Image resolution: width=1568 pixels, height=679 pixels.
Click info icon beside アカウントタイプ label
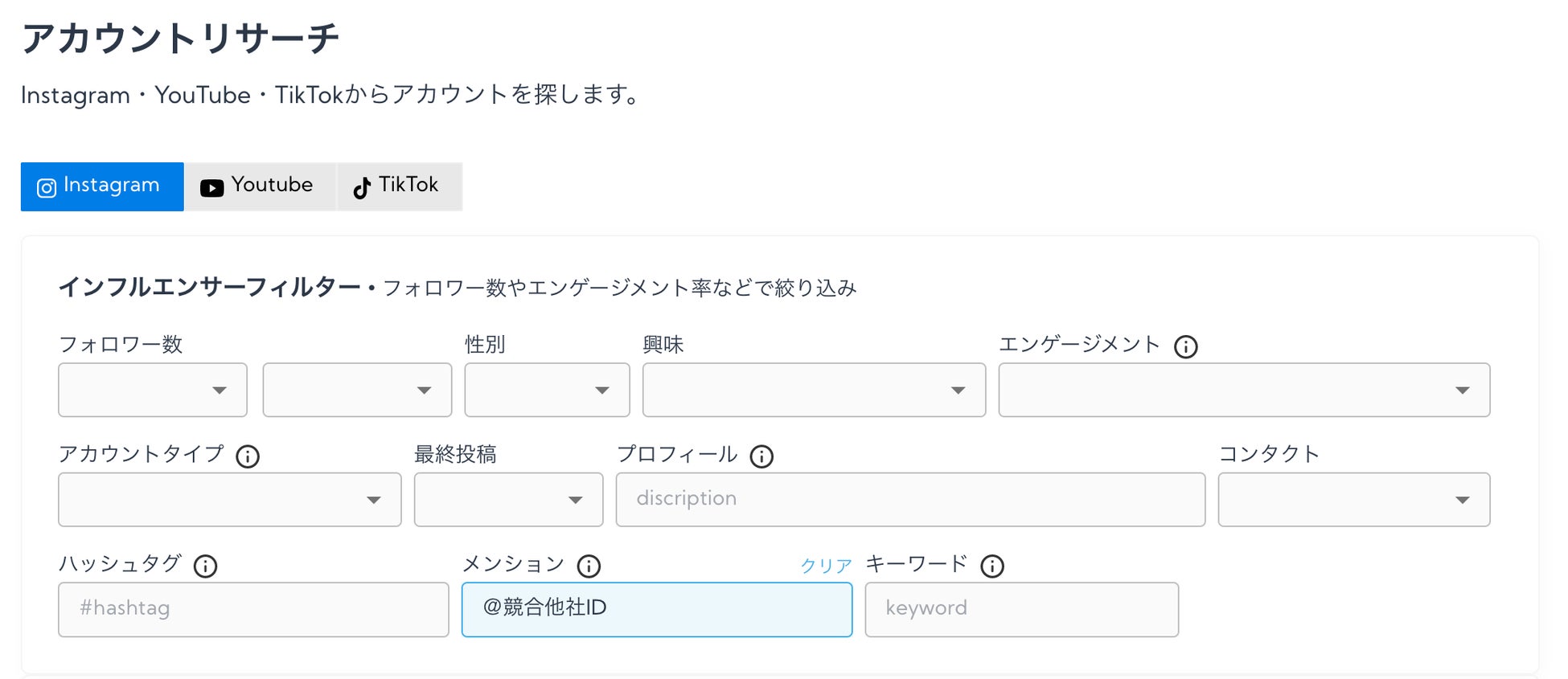pyautogui.click(x=248, y=456)
